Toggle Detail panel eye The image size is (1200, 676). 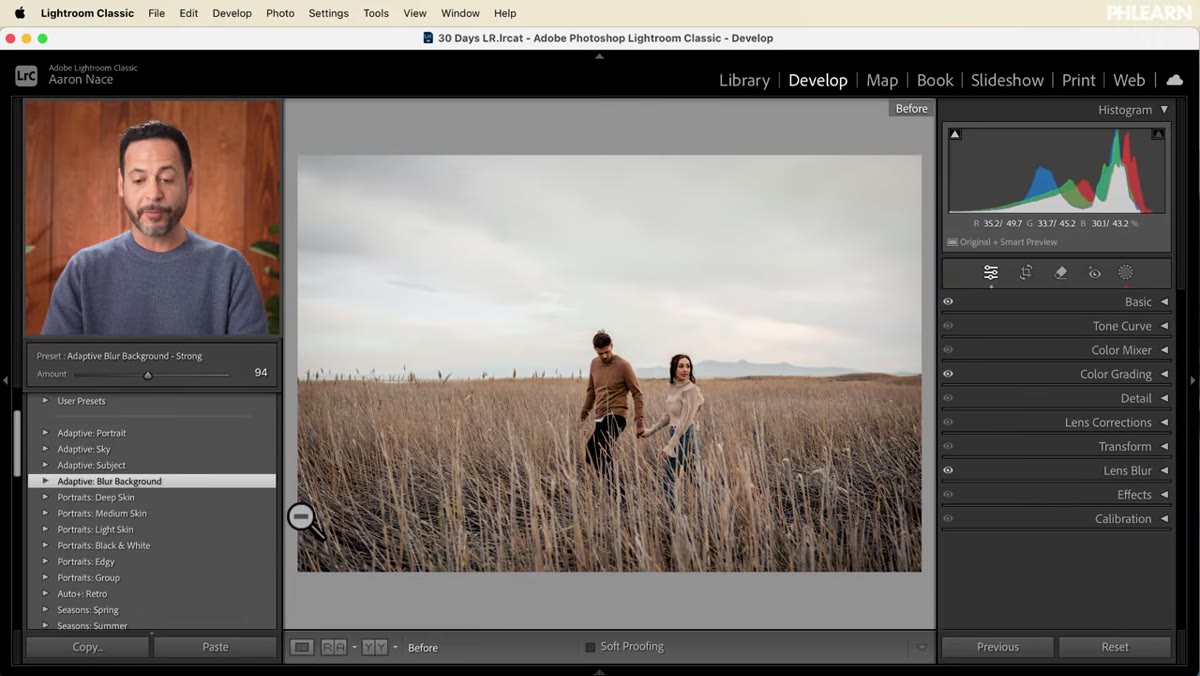tap(948, 397)
